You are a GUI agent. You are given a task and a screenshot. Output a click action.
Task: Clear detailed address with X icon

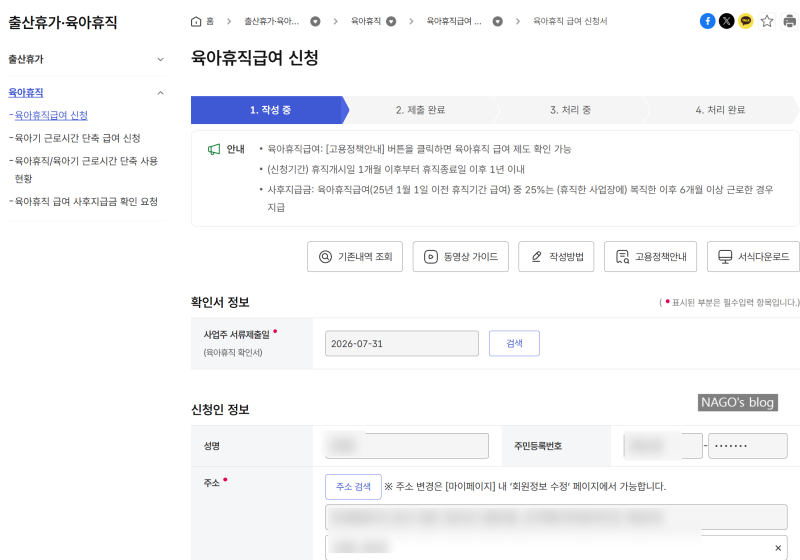[x=778, y=548]
